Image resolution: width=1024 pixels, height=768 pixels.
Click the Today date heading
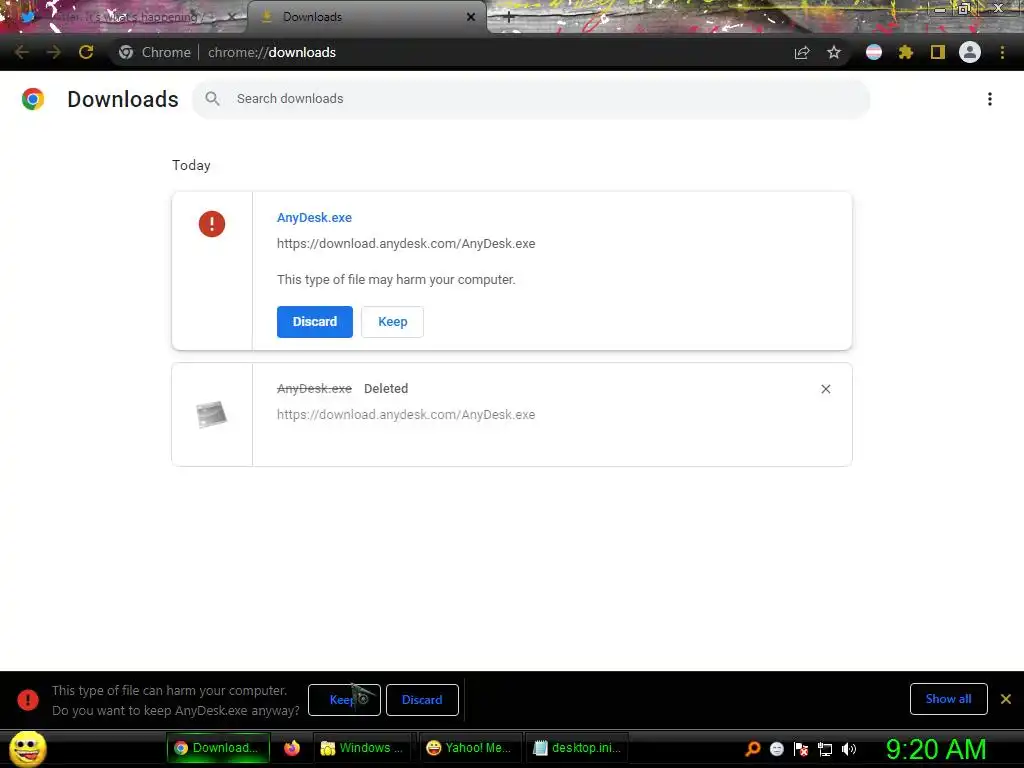coord(191,165)
